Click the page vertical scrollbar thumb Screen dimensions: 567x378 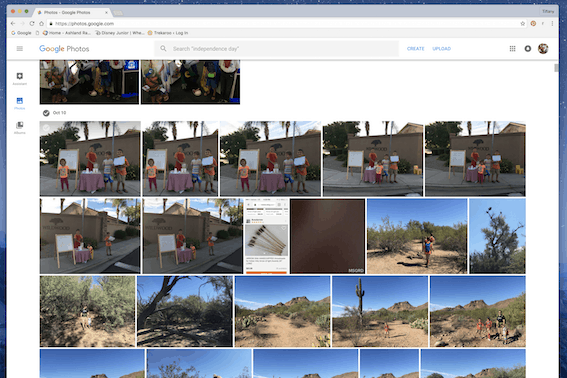coord(556,68)
